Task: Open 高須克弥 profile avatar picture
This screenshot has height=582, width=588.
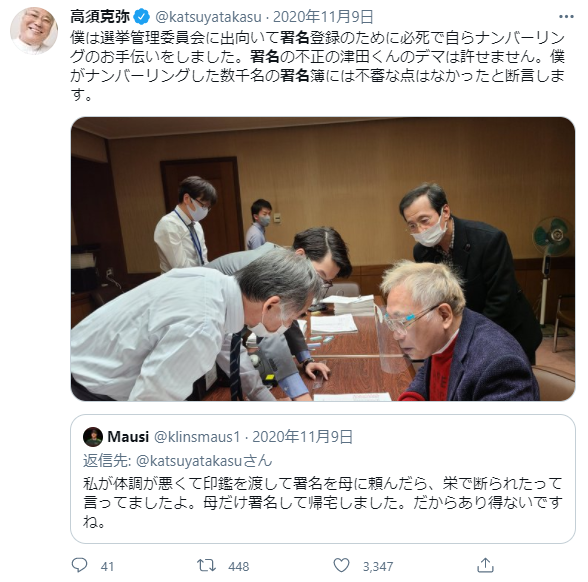Action: (34, 31)
